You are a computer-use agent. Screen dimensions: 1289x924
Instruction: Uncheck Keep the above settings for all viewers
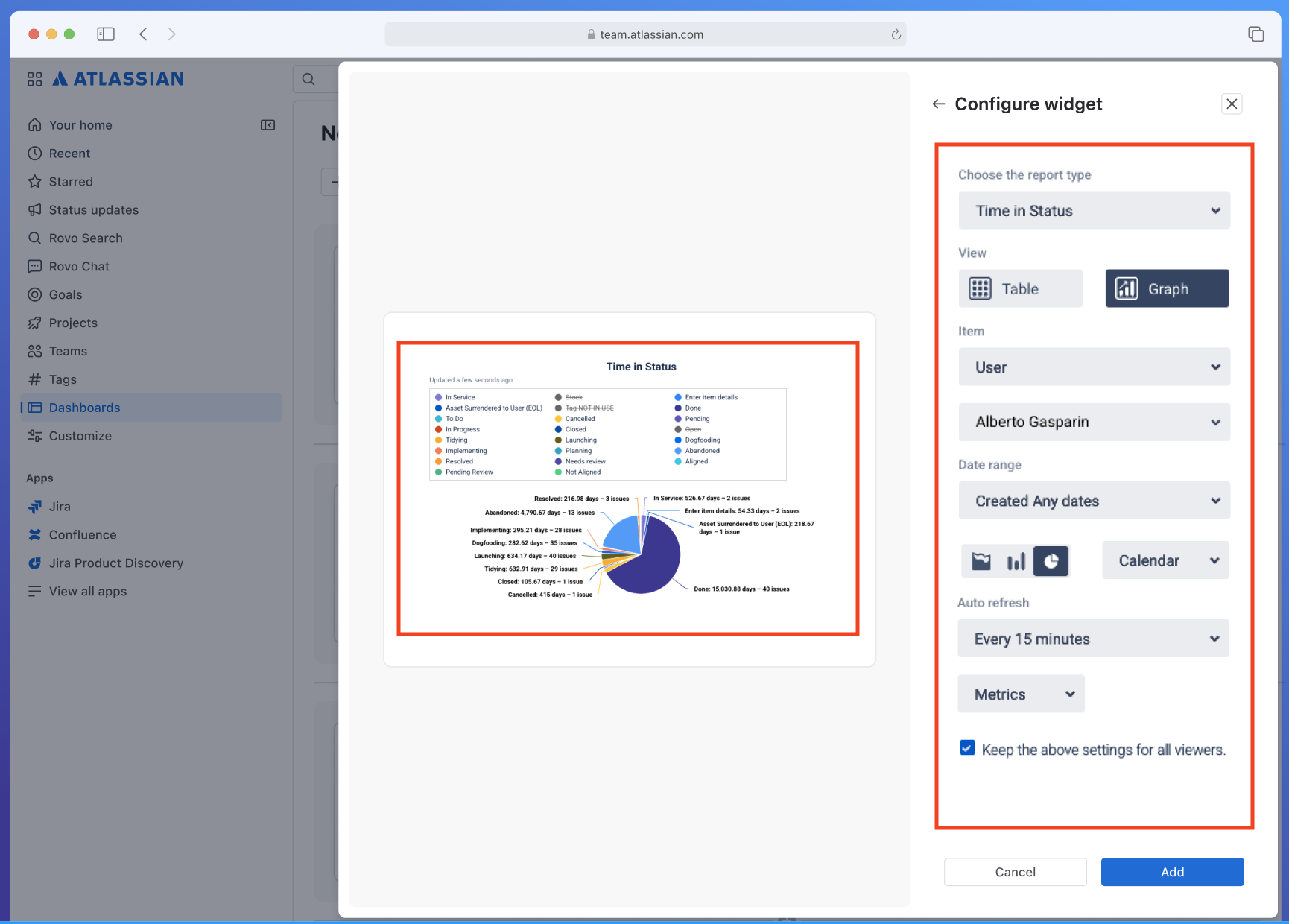[x=967, y=748]
